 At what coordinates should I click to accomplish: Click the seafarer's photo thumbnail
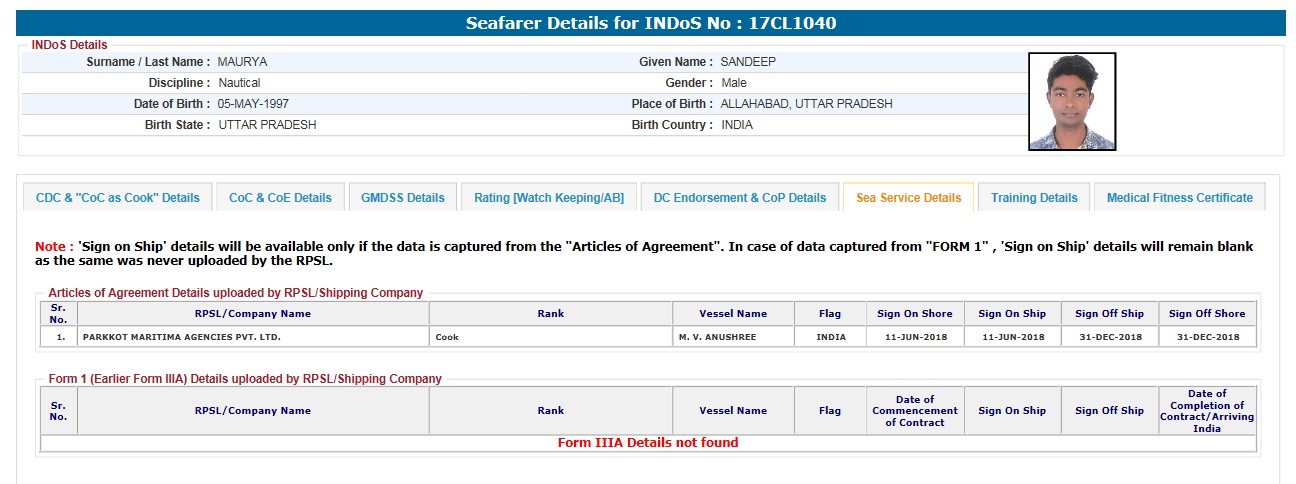1072,102
